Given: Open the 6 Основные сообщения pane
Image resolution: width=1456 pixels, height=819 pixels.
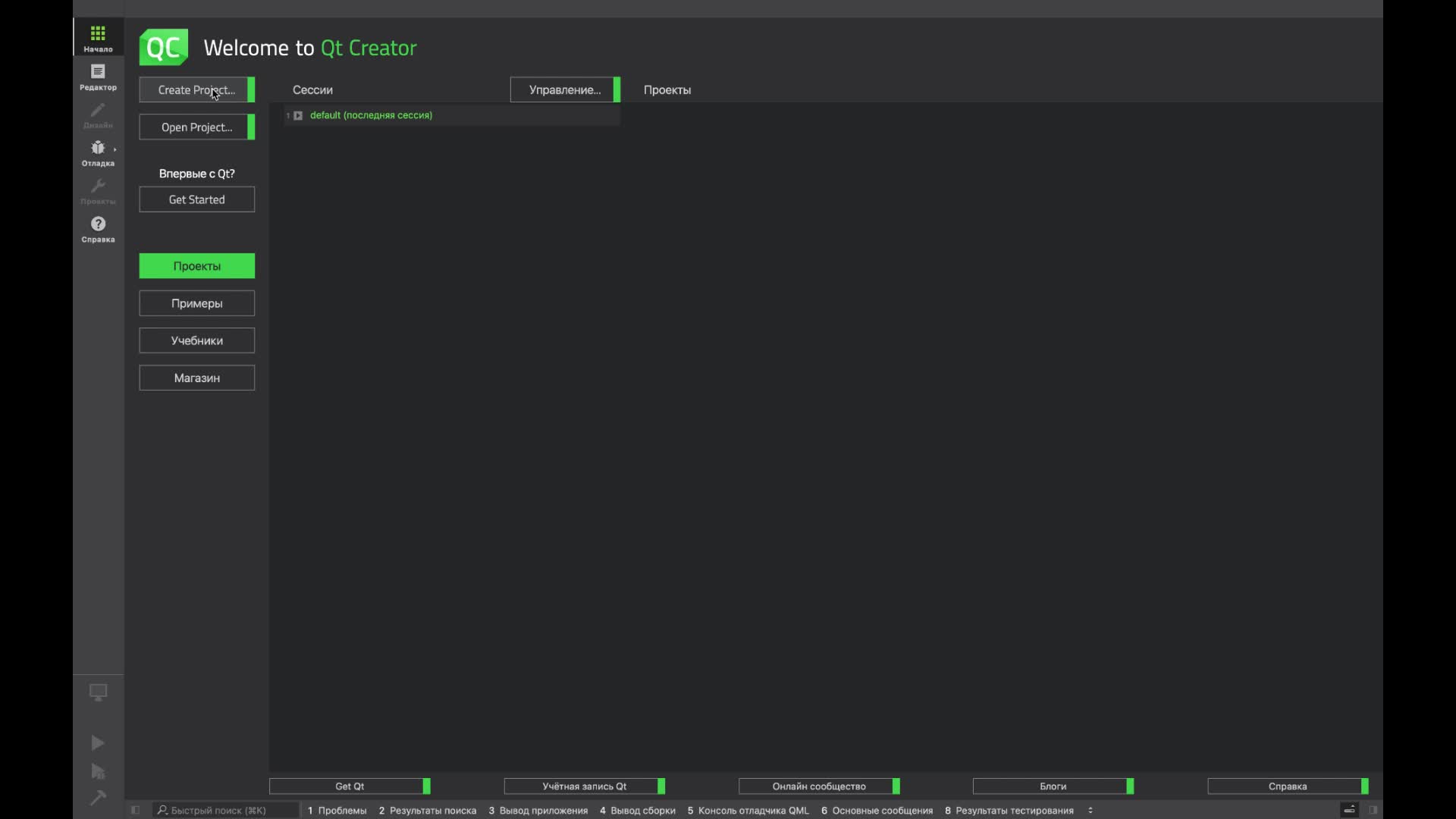Looking at the screenshot, I should (877, 810).
